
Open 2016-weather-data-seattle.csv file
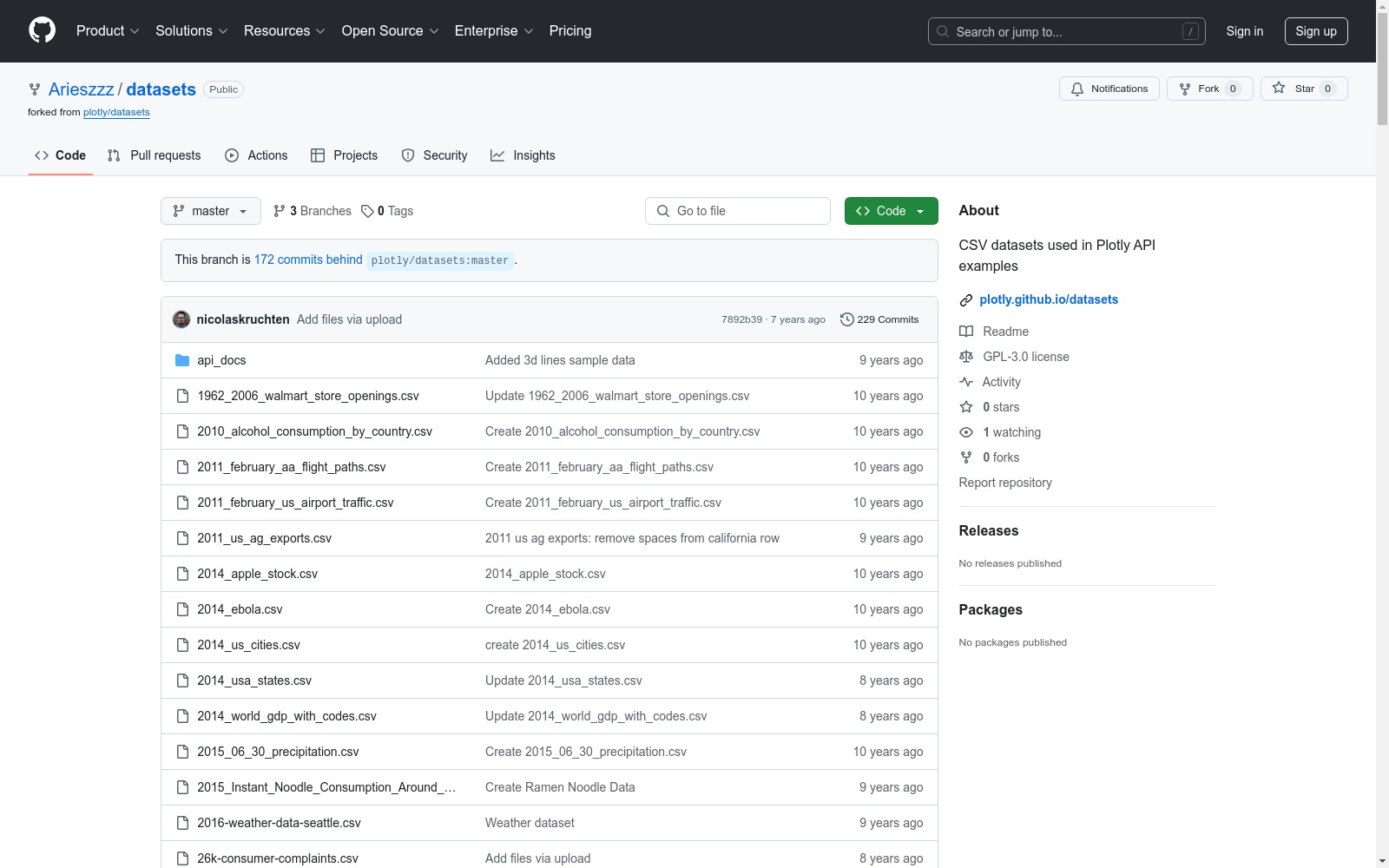pyautogui.click(x=279, y=823)
